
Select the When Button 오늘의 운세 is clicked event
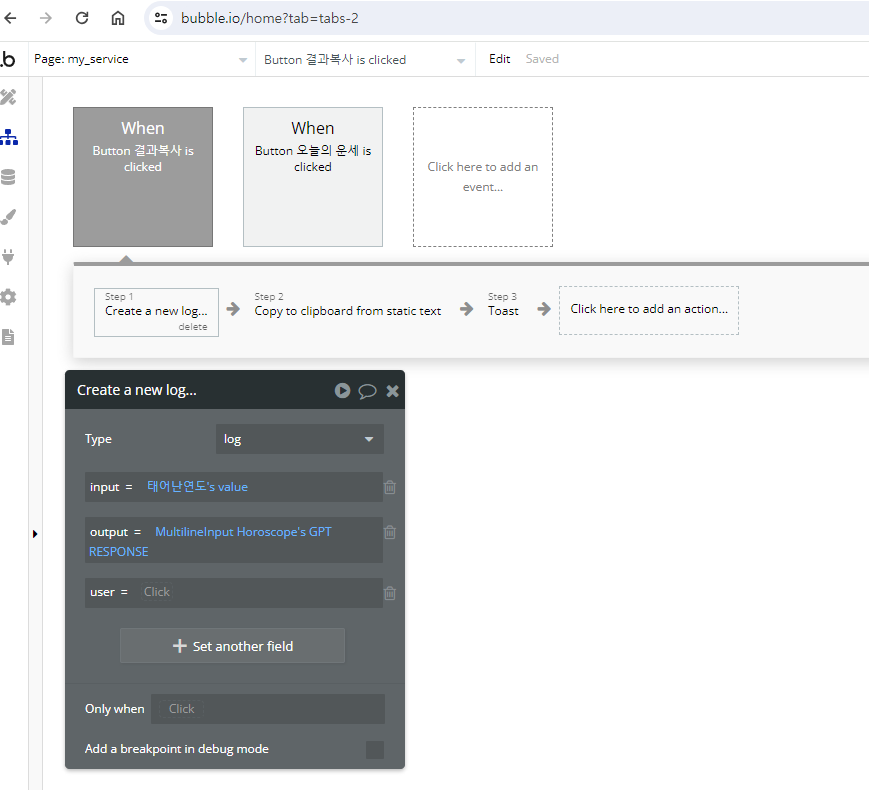(x=313, y=177)
